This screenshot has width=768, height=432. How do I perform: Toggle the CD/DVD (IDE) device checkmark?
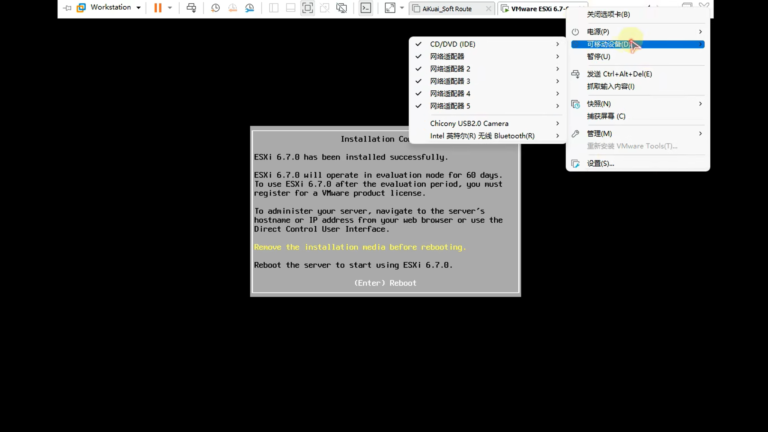[x=418, y=44]
